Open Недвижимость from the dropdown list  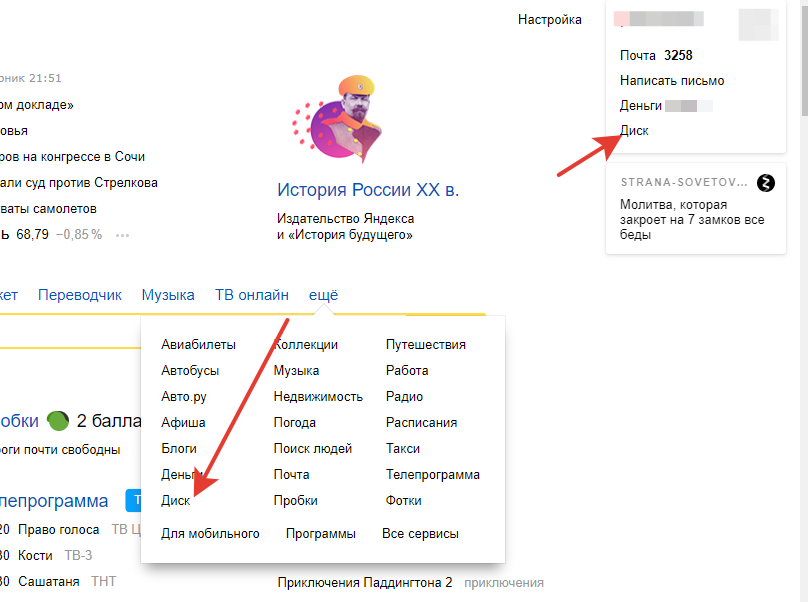tap(318, 396)
